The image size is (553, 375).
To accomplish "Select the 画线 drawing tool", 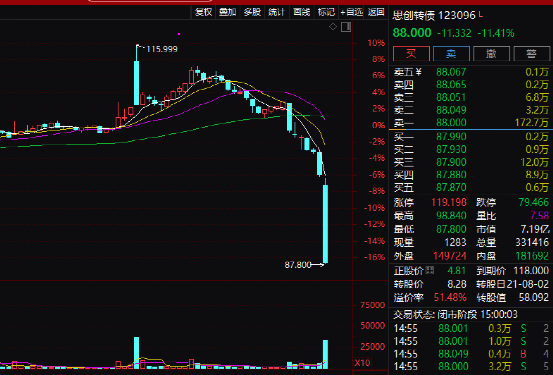I will coord(301,12).
